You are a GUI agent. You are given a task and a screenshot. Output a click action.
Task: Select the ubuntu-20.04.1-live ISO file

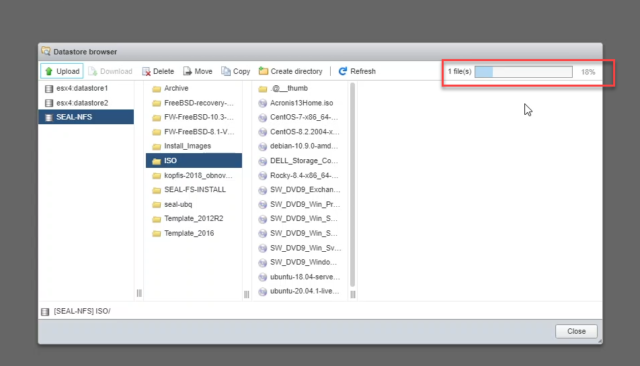(300, 291)
